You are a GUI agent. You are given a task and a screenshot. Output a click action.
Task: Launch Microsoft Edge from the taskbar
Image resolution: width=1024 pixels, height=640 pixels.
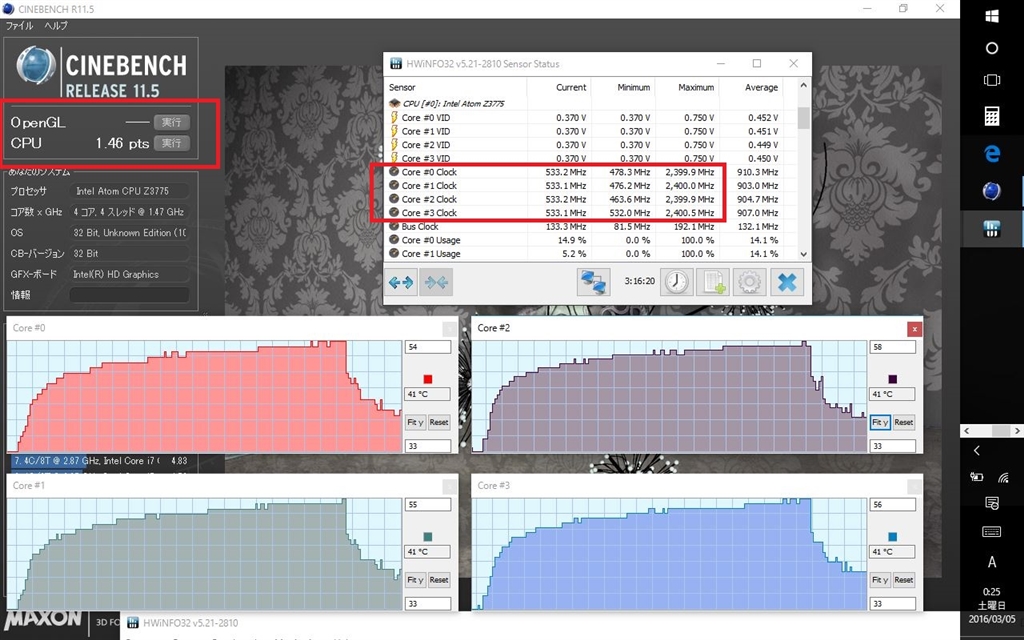[x=991, y=154]
